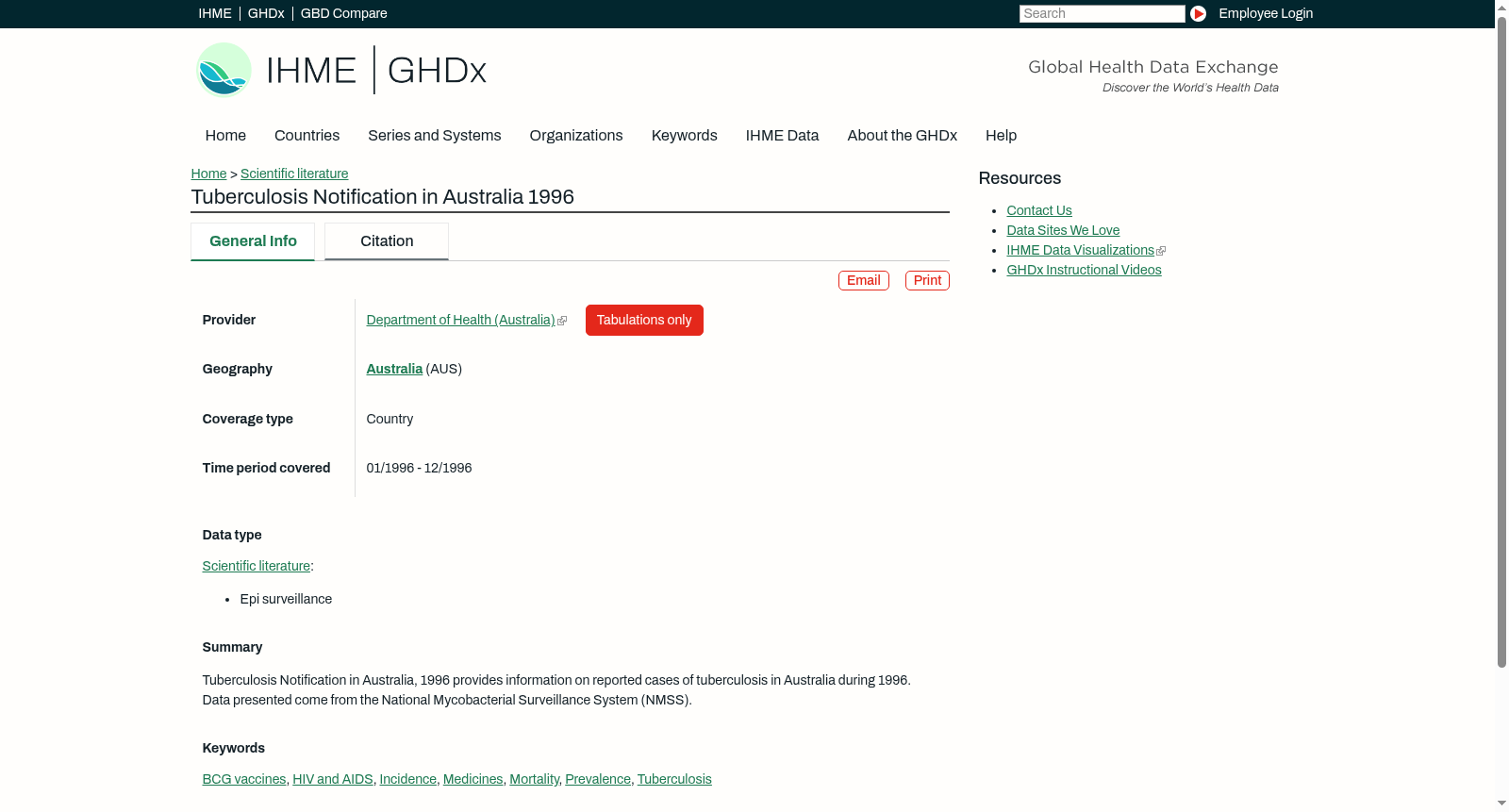Click the page vertical scrollbar thumb
The height and width of the screenshot is (812, 1509).
[1501, 341]
